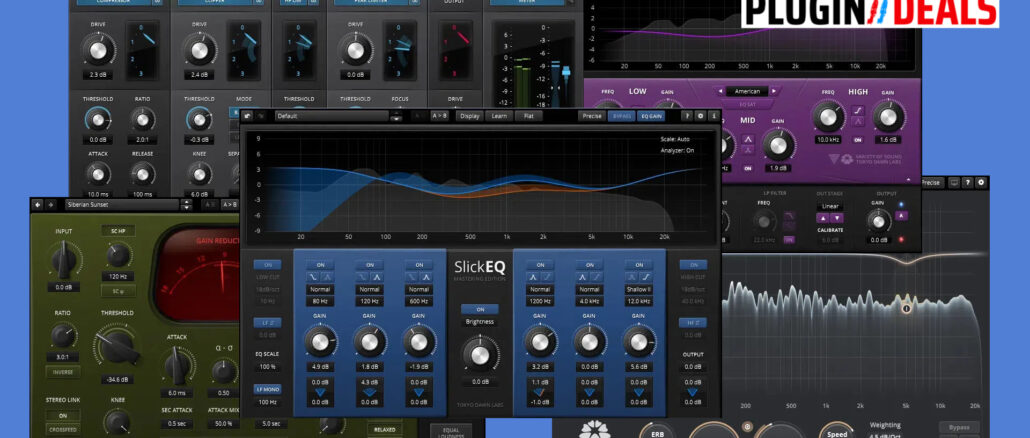Toggle ON for the 1200 Hz band
This screenshot has width=1030, height=438.
[x=540, y=265]
